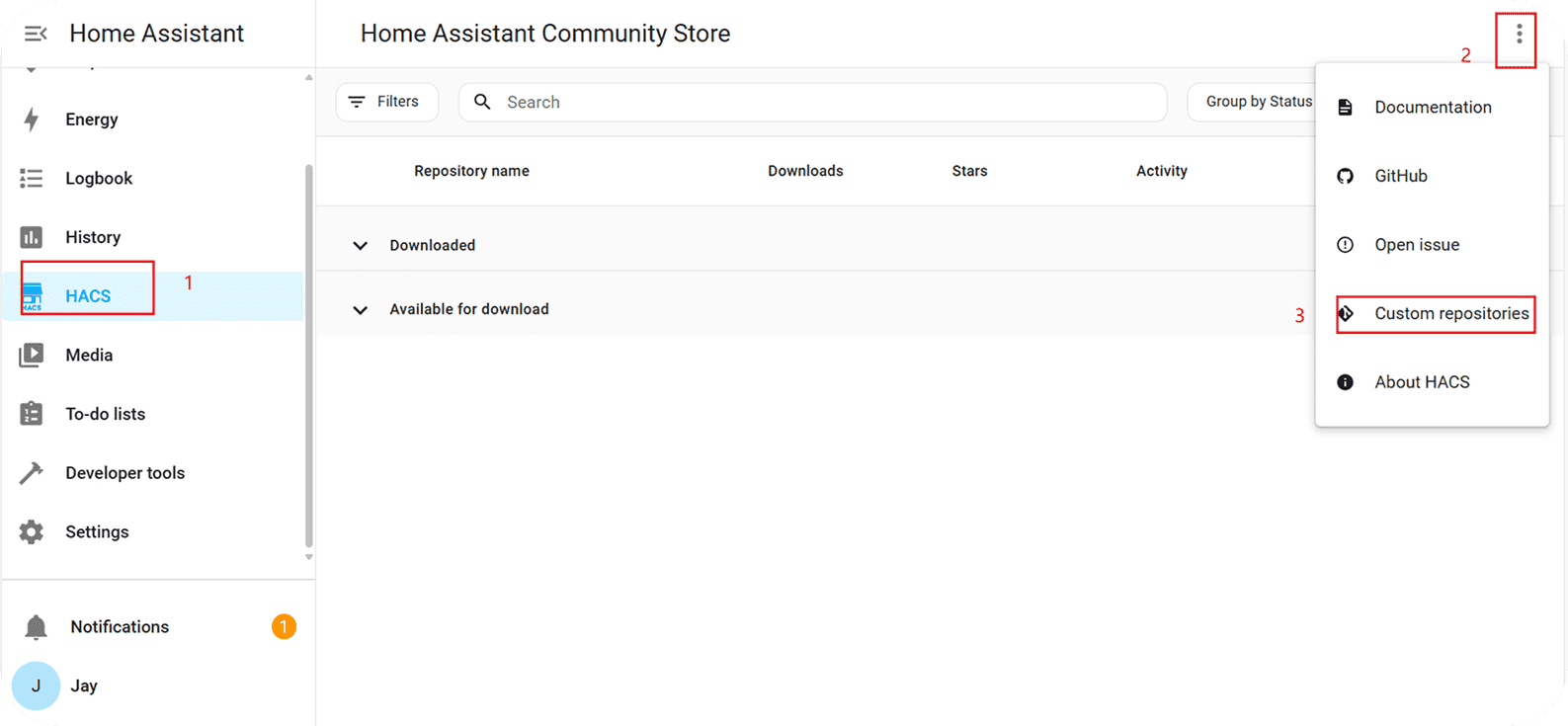Select Custom repositories from the menu
Viewport: 1568px width, 726px height.
point(1450,314)
